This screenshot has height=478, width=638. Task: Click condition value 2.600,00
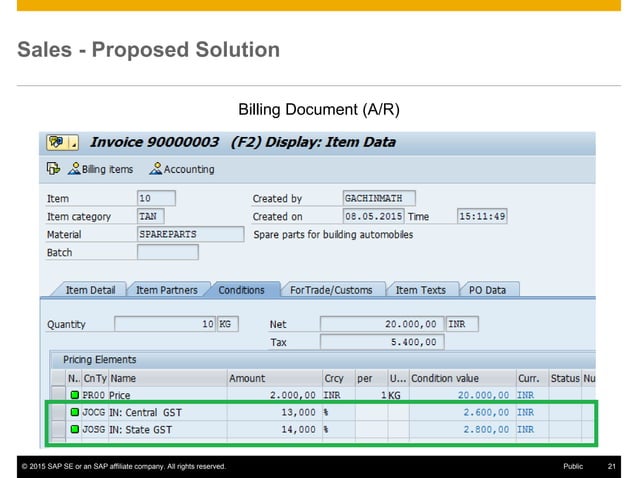[x=486, y=412]
